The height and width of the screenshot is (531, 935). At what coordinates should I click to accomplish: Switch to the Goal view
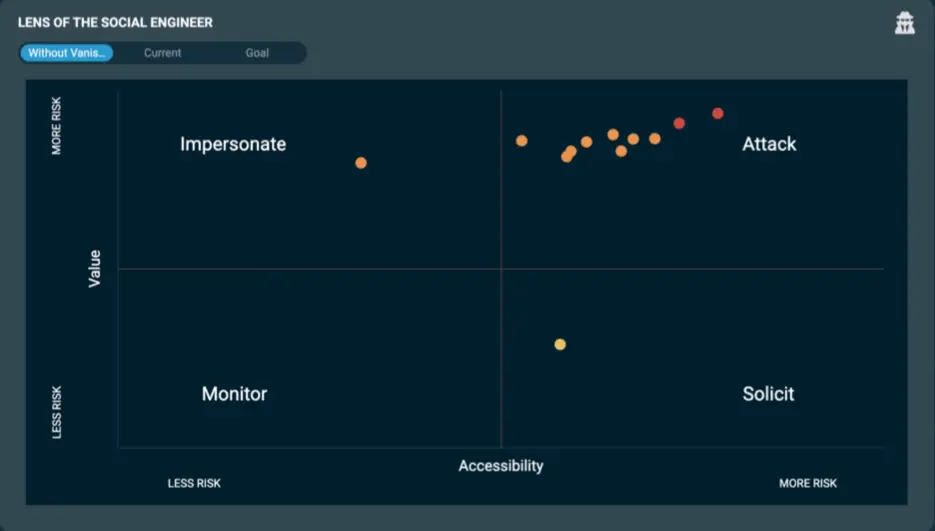257,53
